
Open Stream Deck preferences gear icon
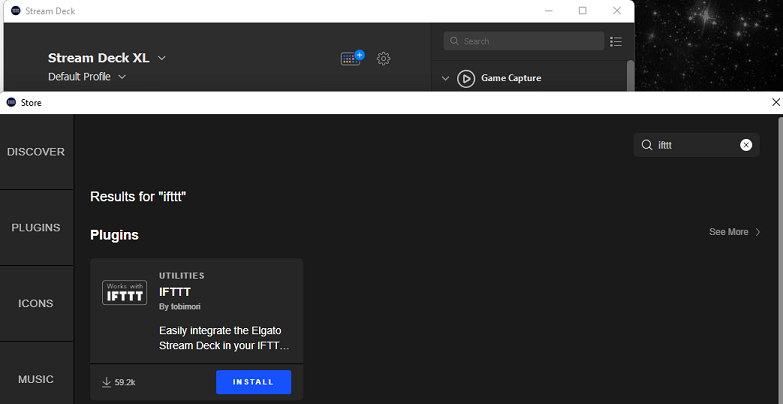click(384, 58)
